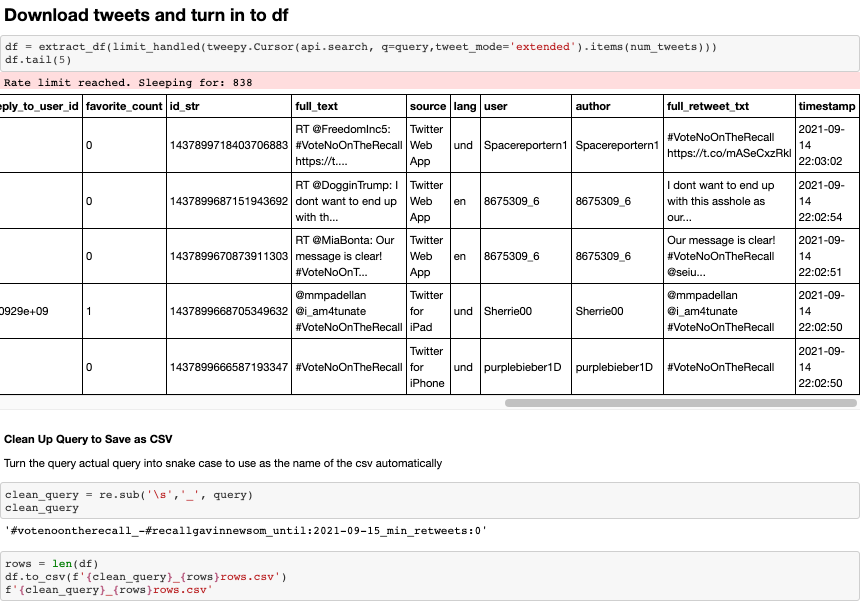Click the extract_df code cell
865x606 pixels.
point(430,53)
